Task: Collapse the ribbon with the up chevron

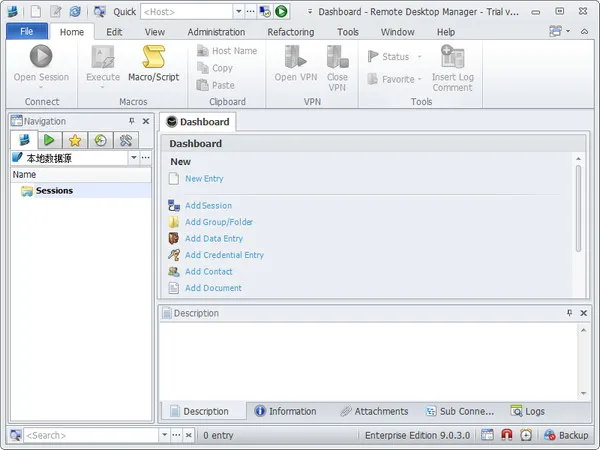Action: (x=584, y=31)
